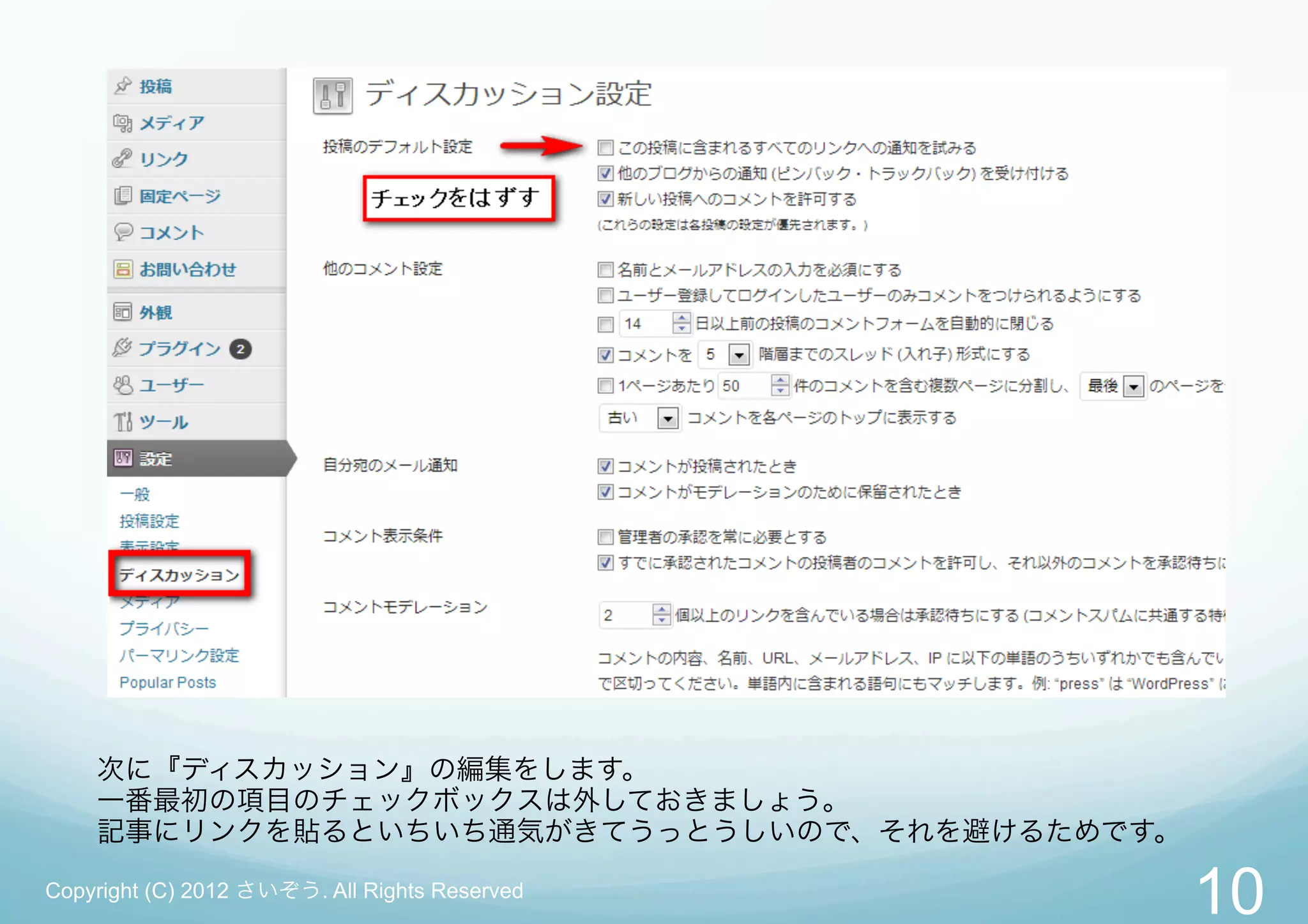Click the comments per page field showing 50

point(754,386)
